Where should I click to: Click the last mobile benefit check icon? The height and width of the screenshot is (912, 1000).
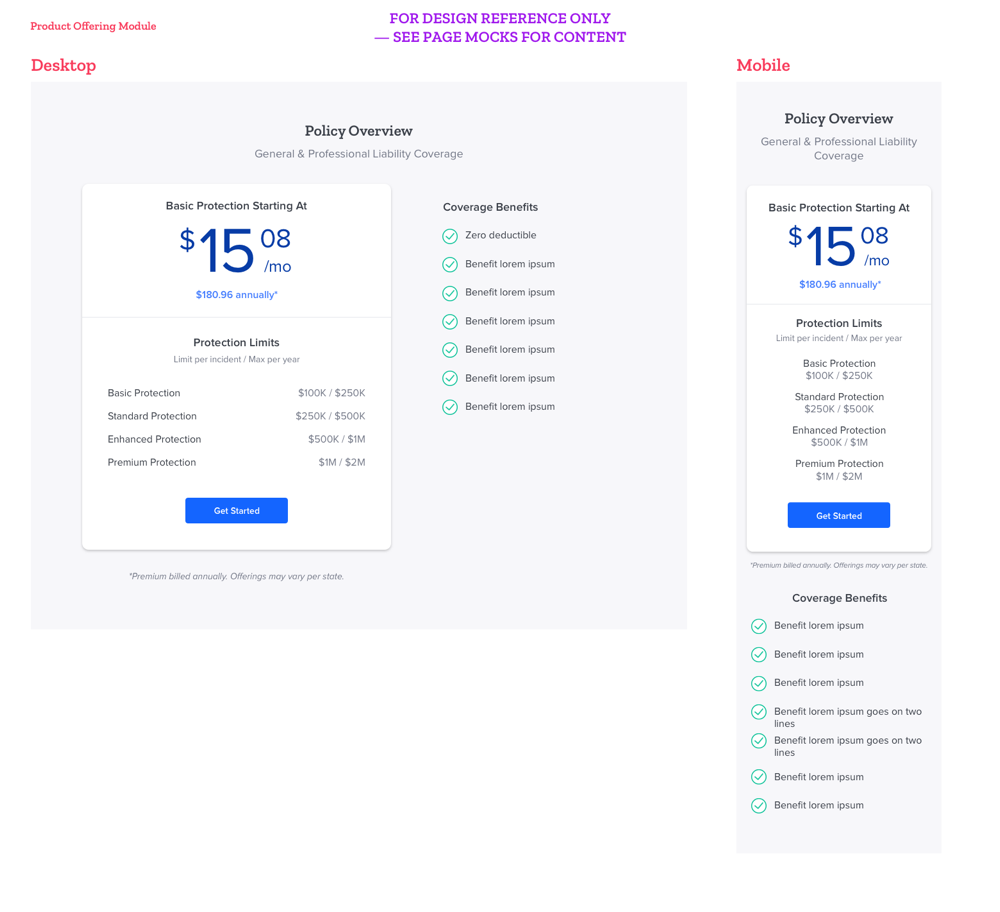point(758,805)
